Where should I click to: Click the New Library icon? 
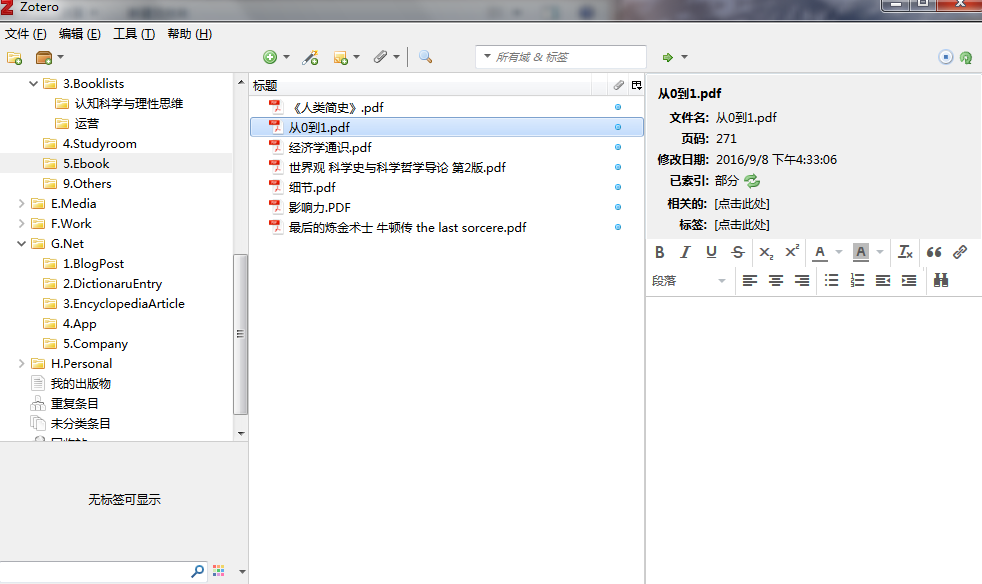click(44, 58)
